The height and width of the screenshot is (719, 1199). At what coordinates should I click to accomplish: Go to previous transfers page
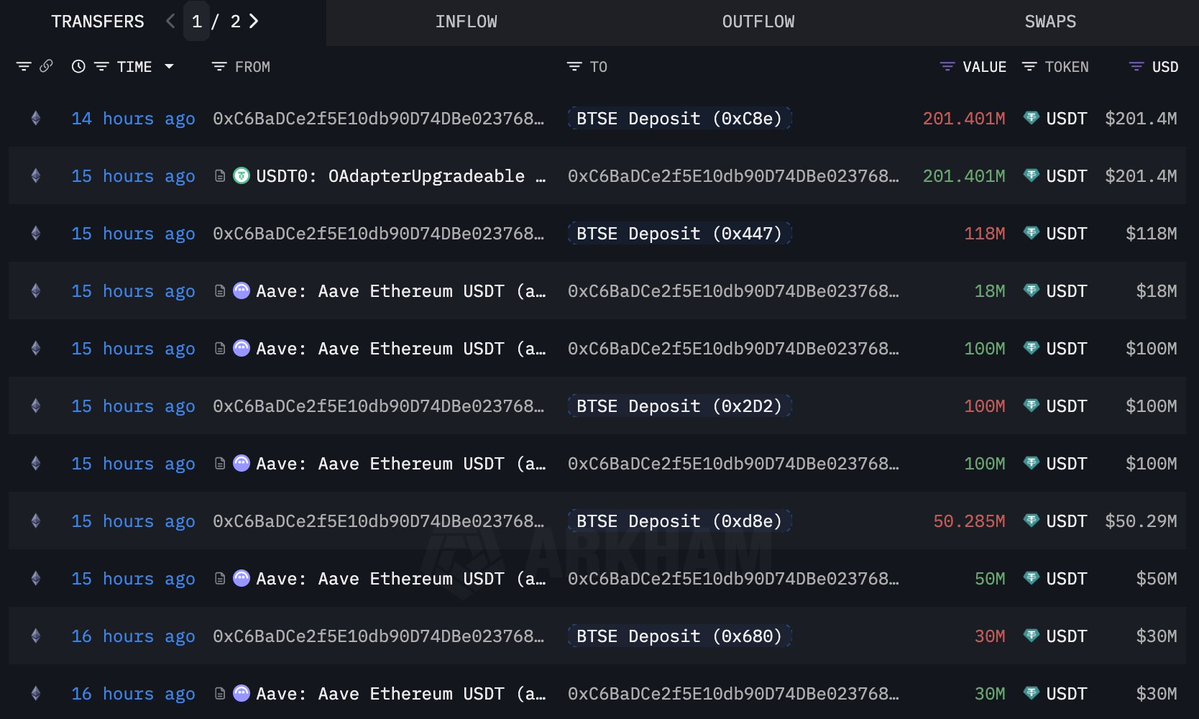pyautogui.click(x=171, y=21)
